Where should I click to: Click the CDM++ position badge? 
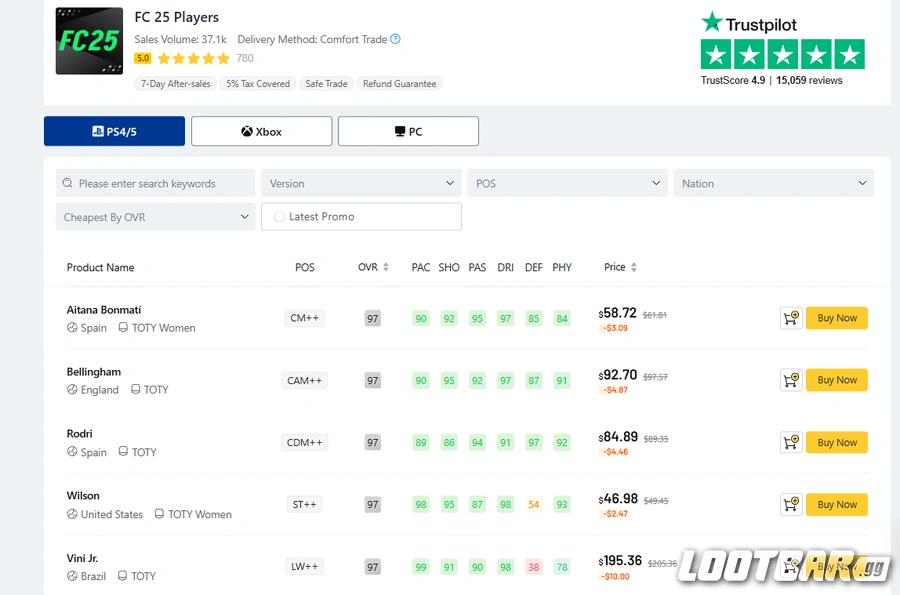point(304,442)
